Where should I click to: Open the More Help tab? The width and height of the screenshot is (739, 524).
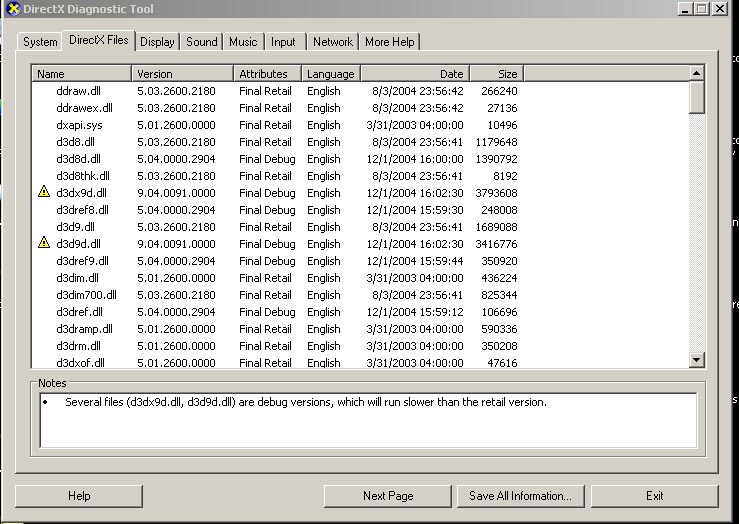(389, 42)
